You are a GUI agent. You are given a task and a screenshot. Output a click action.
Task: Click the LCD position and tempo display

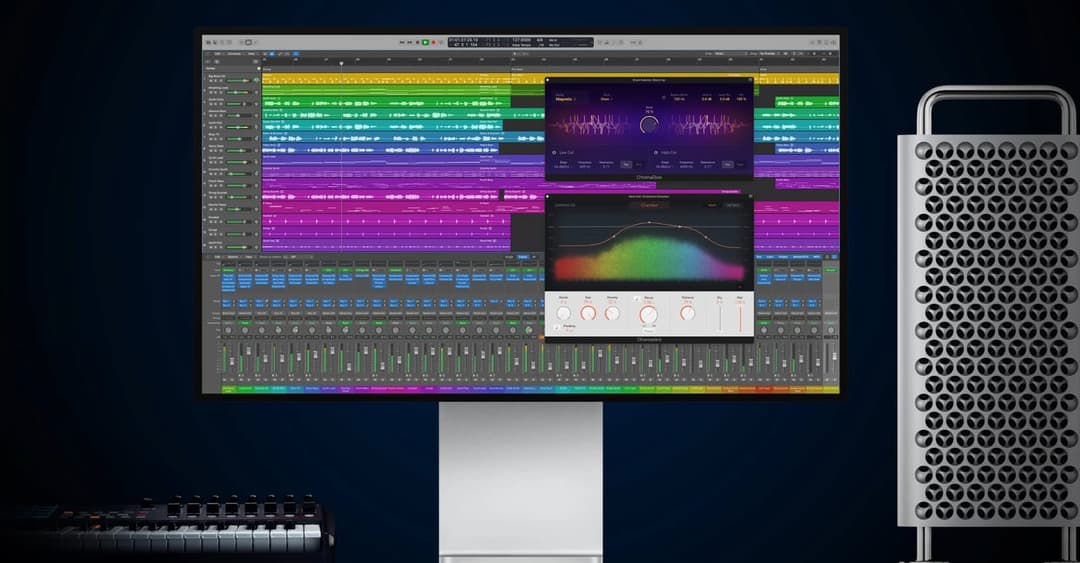pos(521,42)
